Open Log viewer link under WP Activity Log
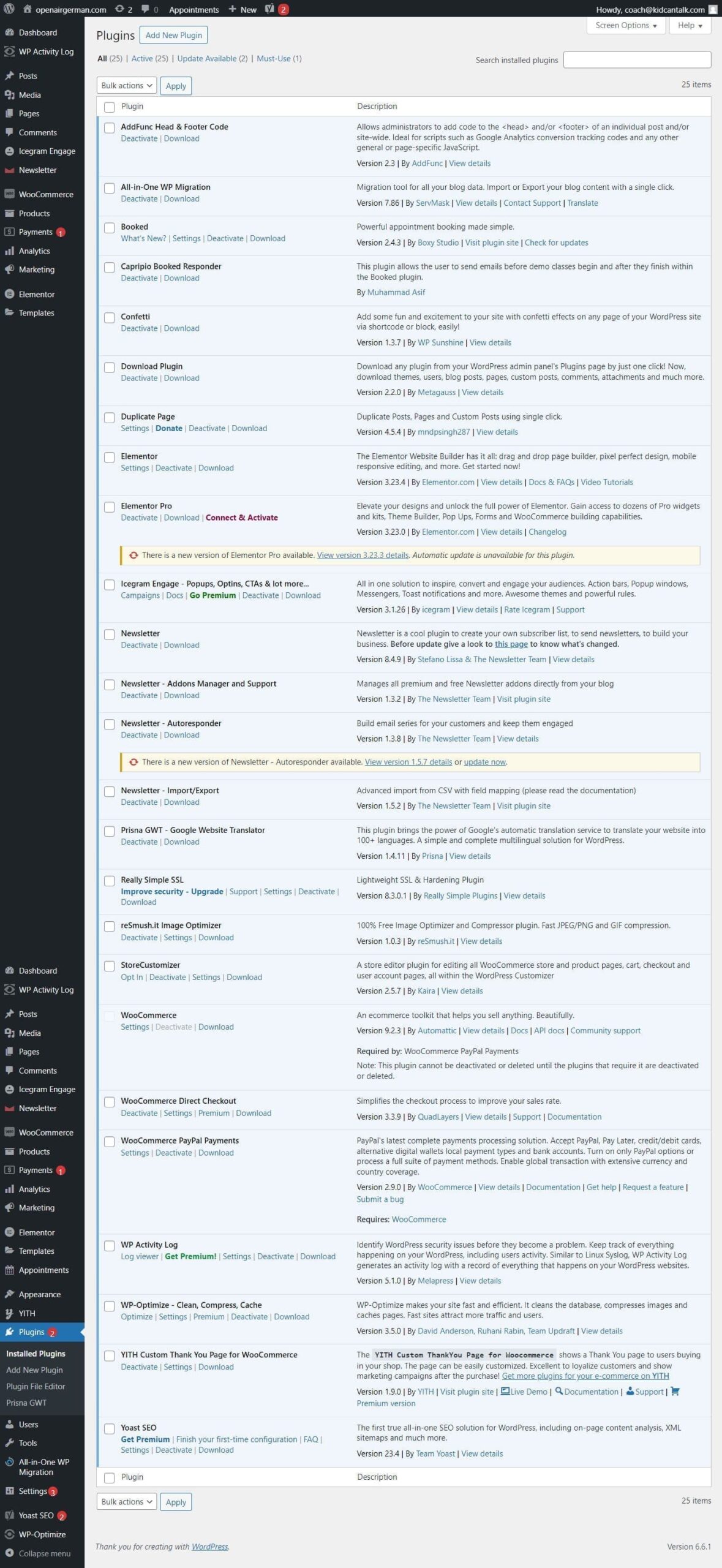 (x=140, y=1256)
